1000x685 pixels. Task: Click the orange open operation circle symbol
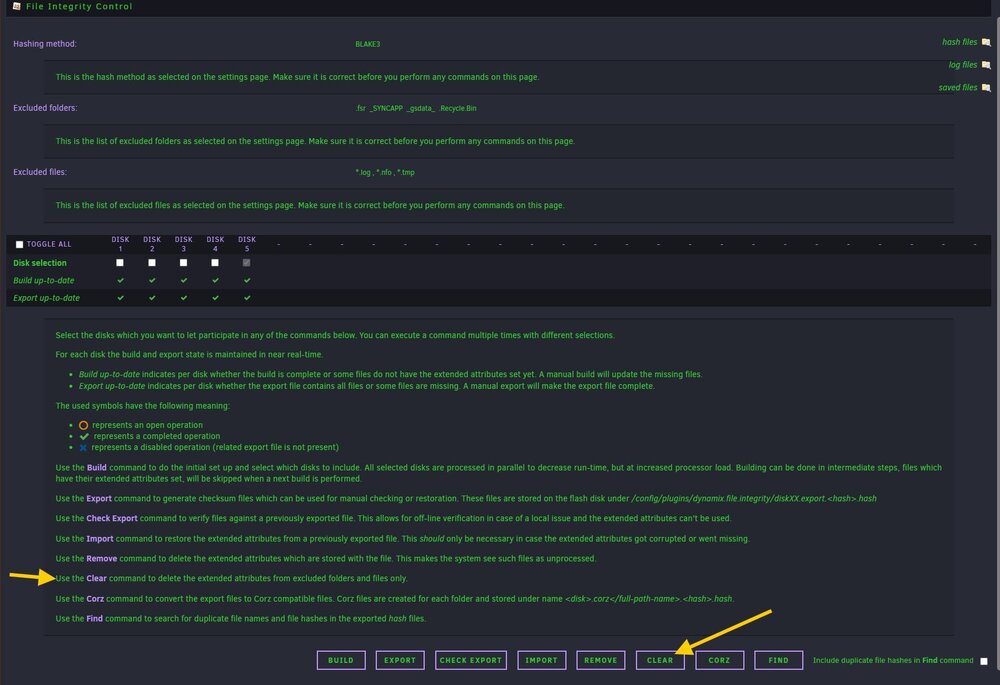pos(84,425)
